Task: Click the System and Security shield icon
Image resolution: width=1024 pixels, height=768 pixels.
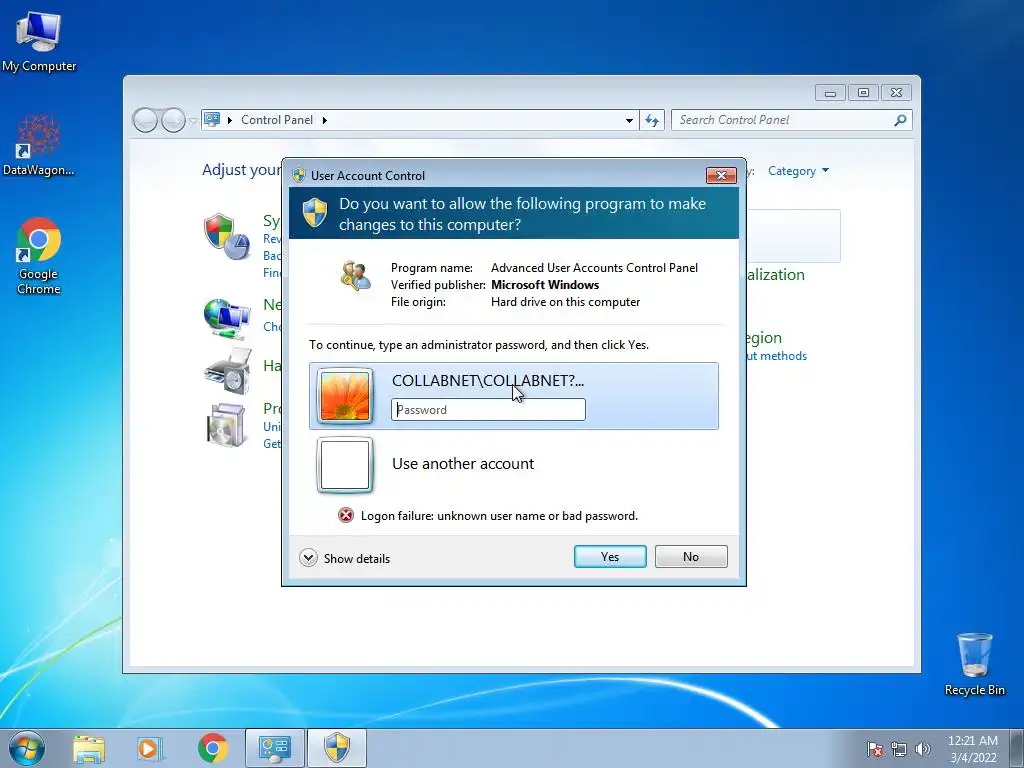Action: (x=227, y=236)
